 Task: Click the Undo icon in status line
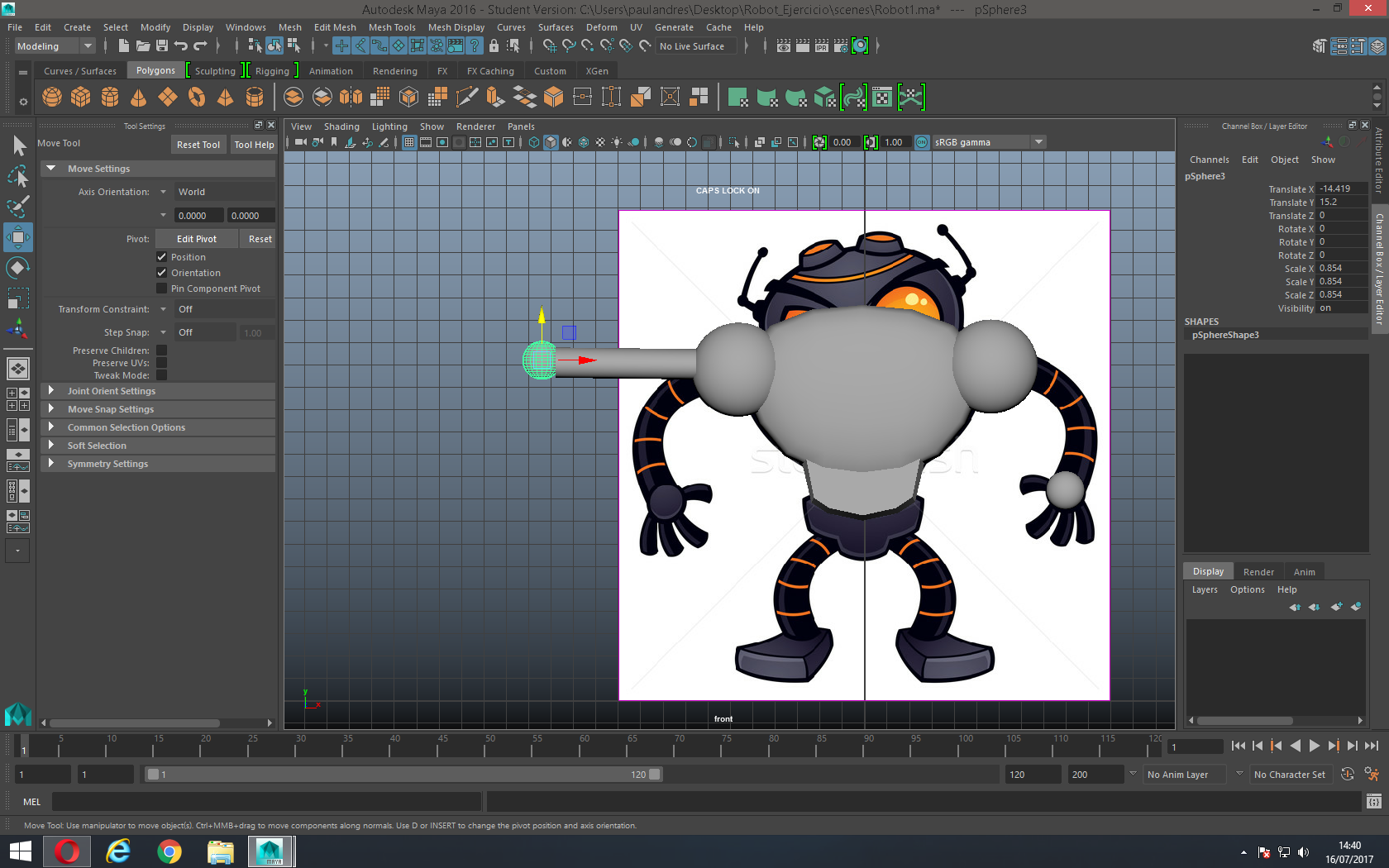click(181, 46)
